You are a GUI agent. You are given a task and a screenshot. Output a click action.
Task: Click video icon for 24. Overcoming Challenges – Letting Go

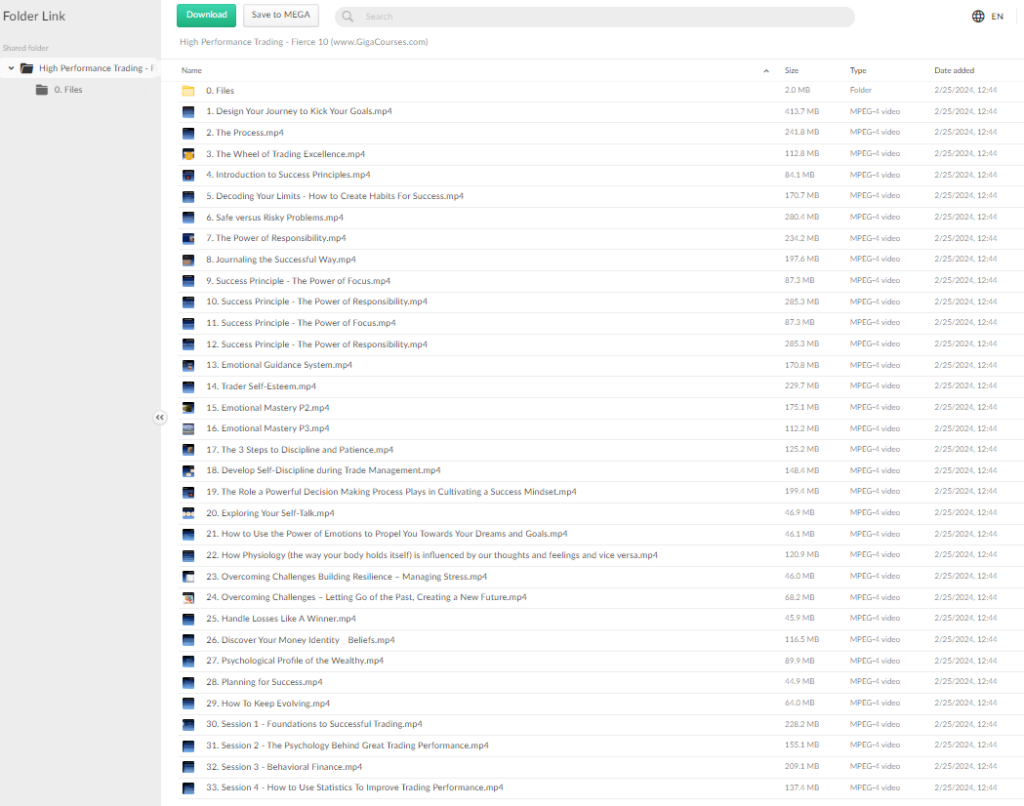point(188,598)
